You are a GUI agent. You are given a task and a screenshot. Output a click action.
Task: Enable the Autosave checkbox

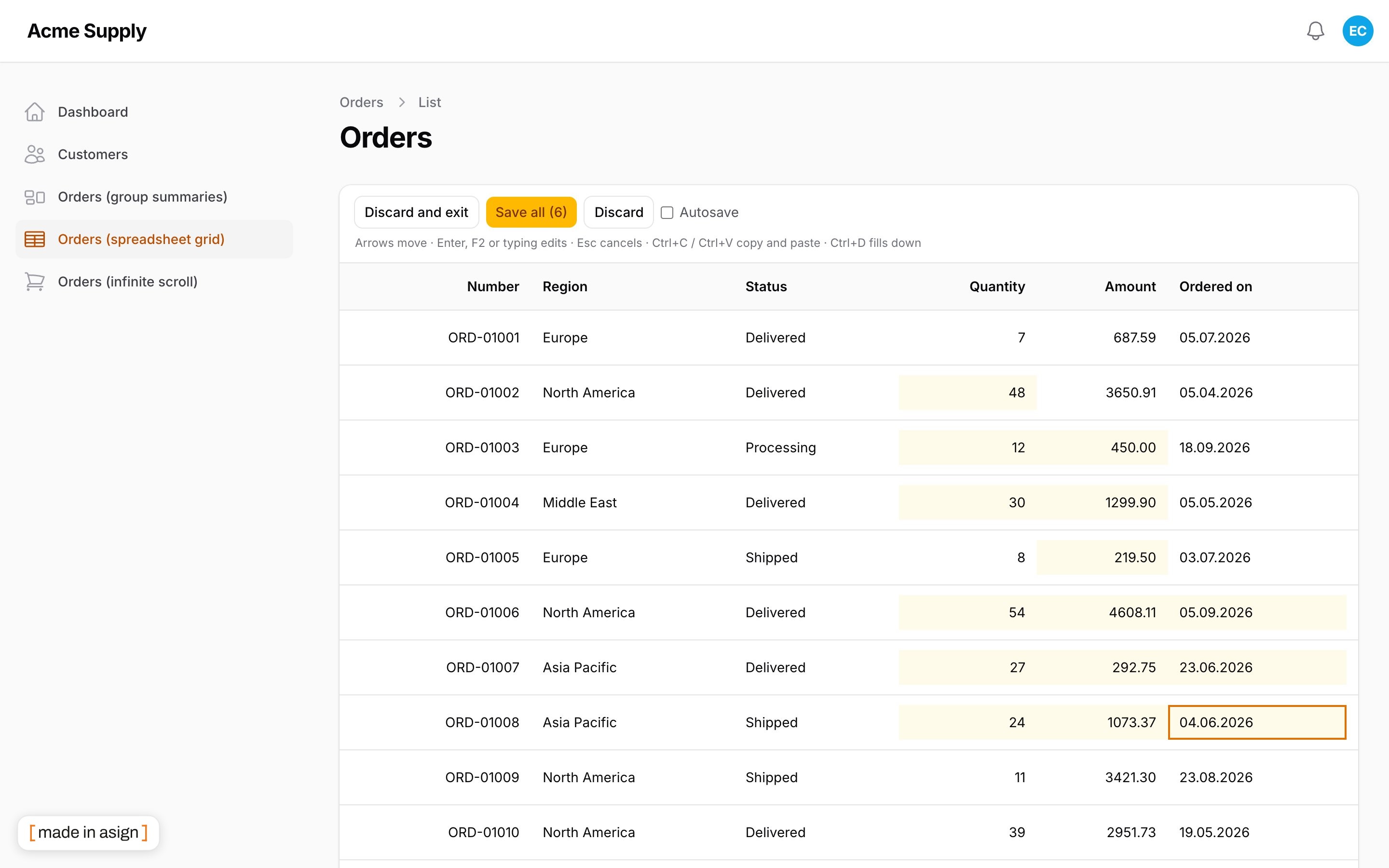667,212
